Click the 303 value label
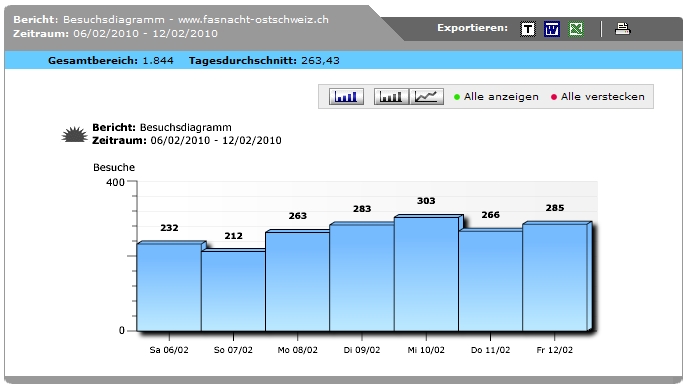The width and height of the screenshot is (687, 387). coord(426,201)
